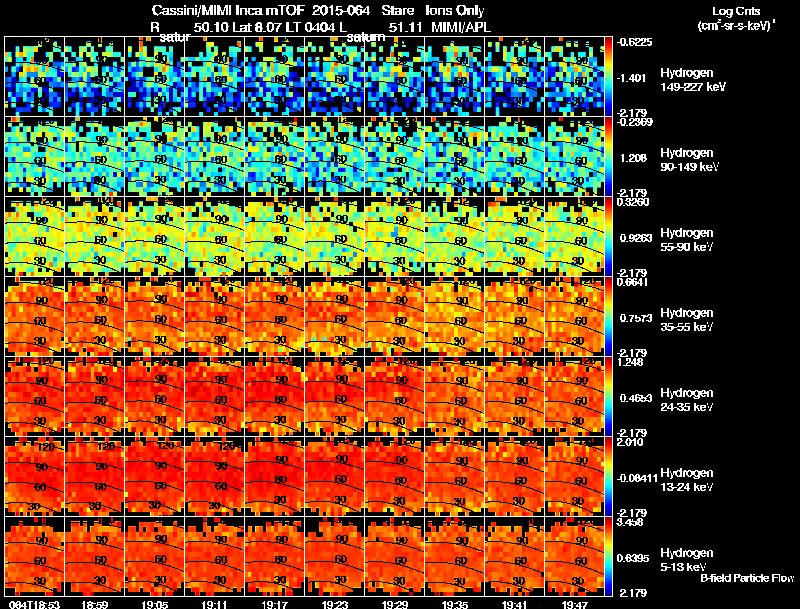Select the 55-90 keV panel at 19:05
Screen dimensions: 800x609
coord(155,237)
